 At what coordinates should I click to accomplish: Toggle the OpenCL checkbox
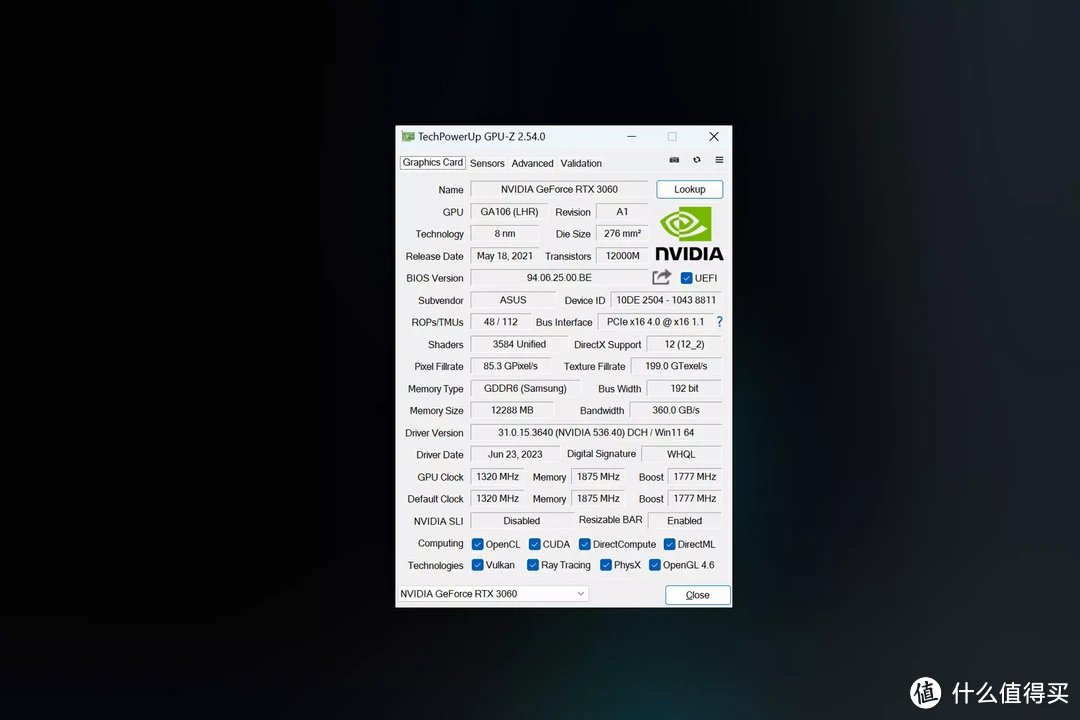(x=477, y=544)
